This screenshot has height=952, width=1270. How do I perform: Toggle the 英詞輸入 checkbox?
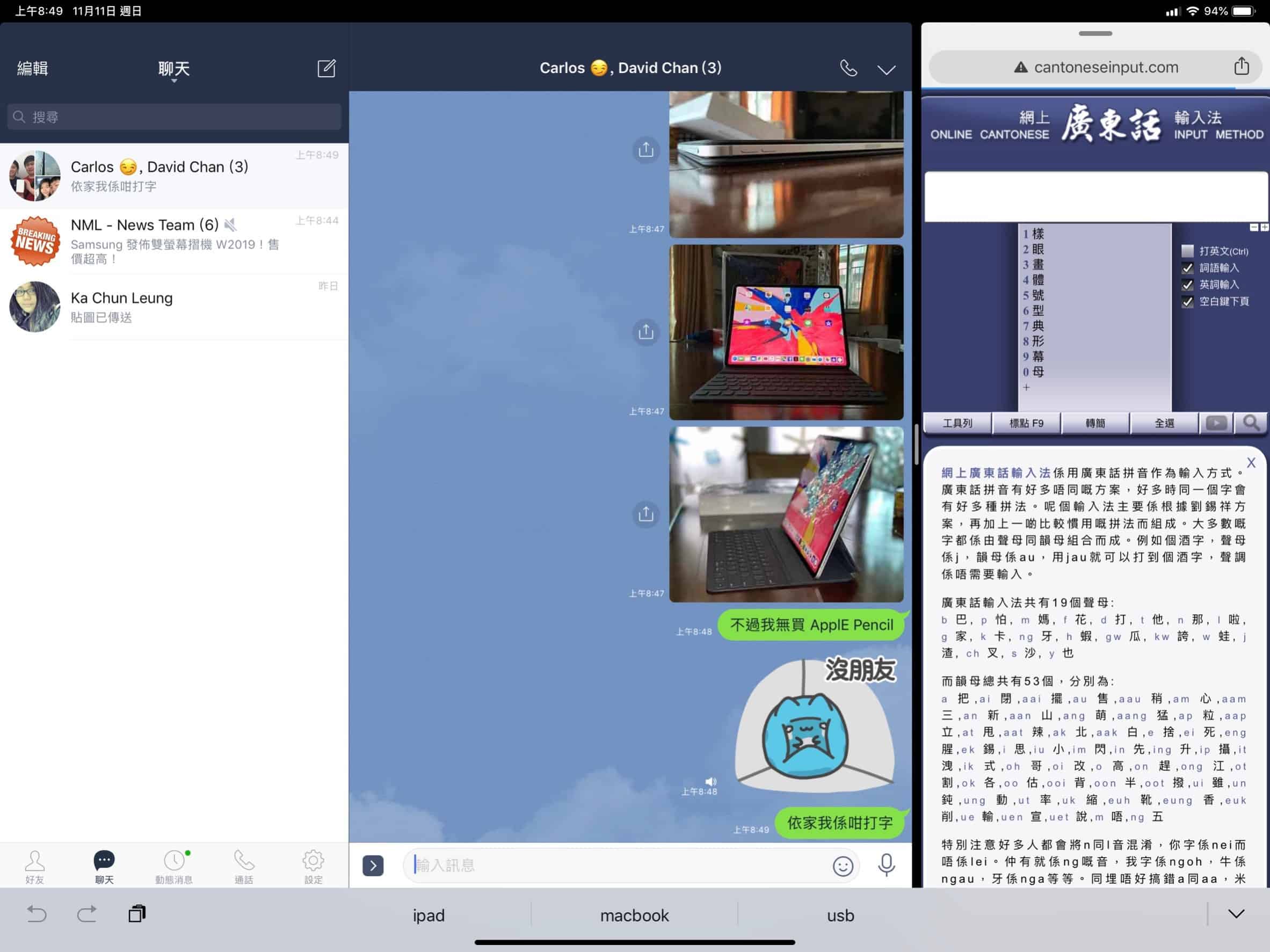(1187, 284)
